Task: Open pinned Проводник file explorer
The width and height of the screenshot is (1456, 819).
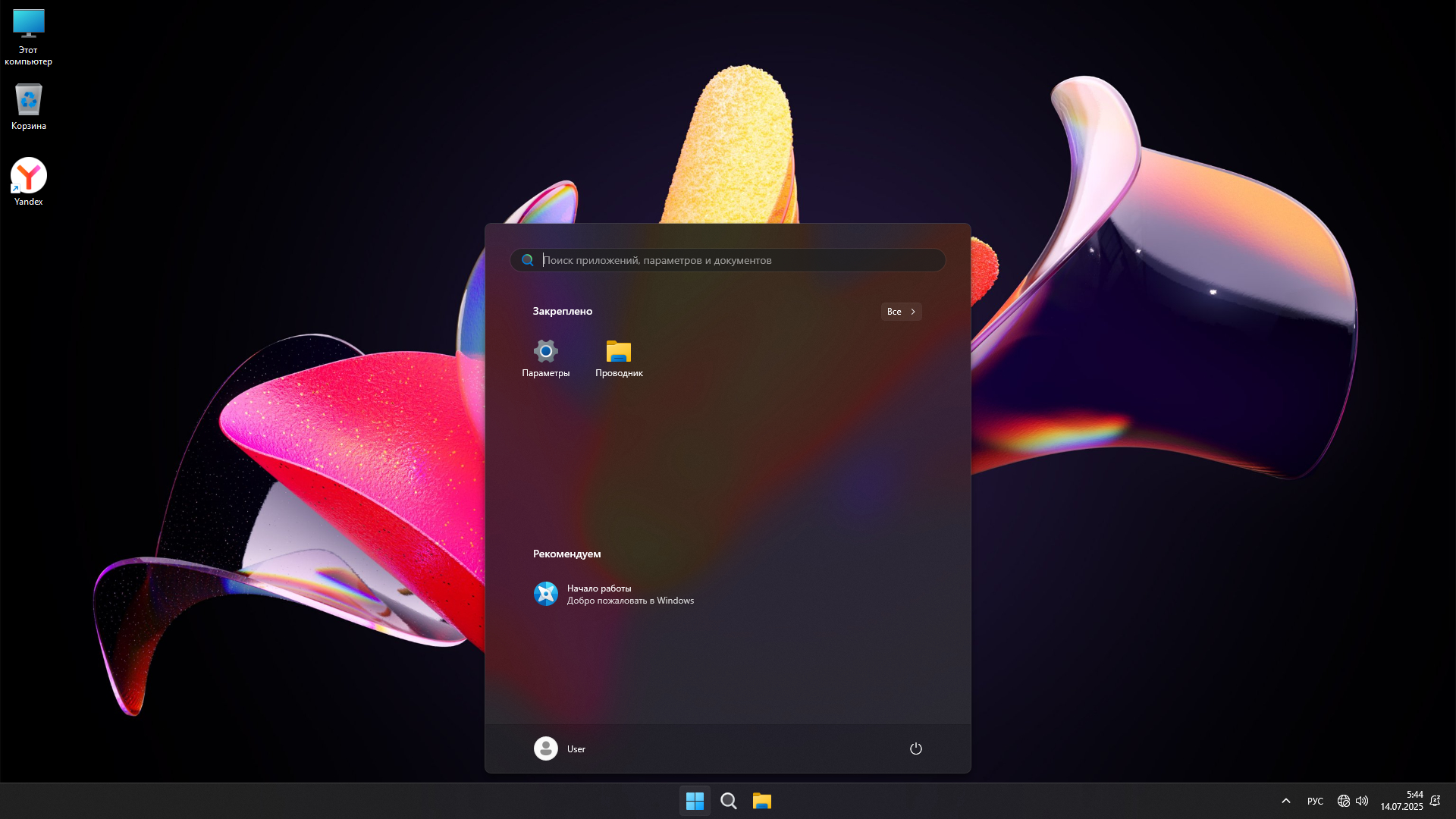Action: [x=619, y=358]
